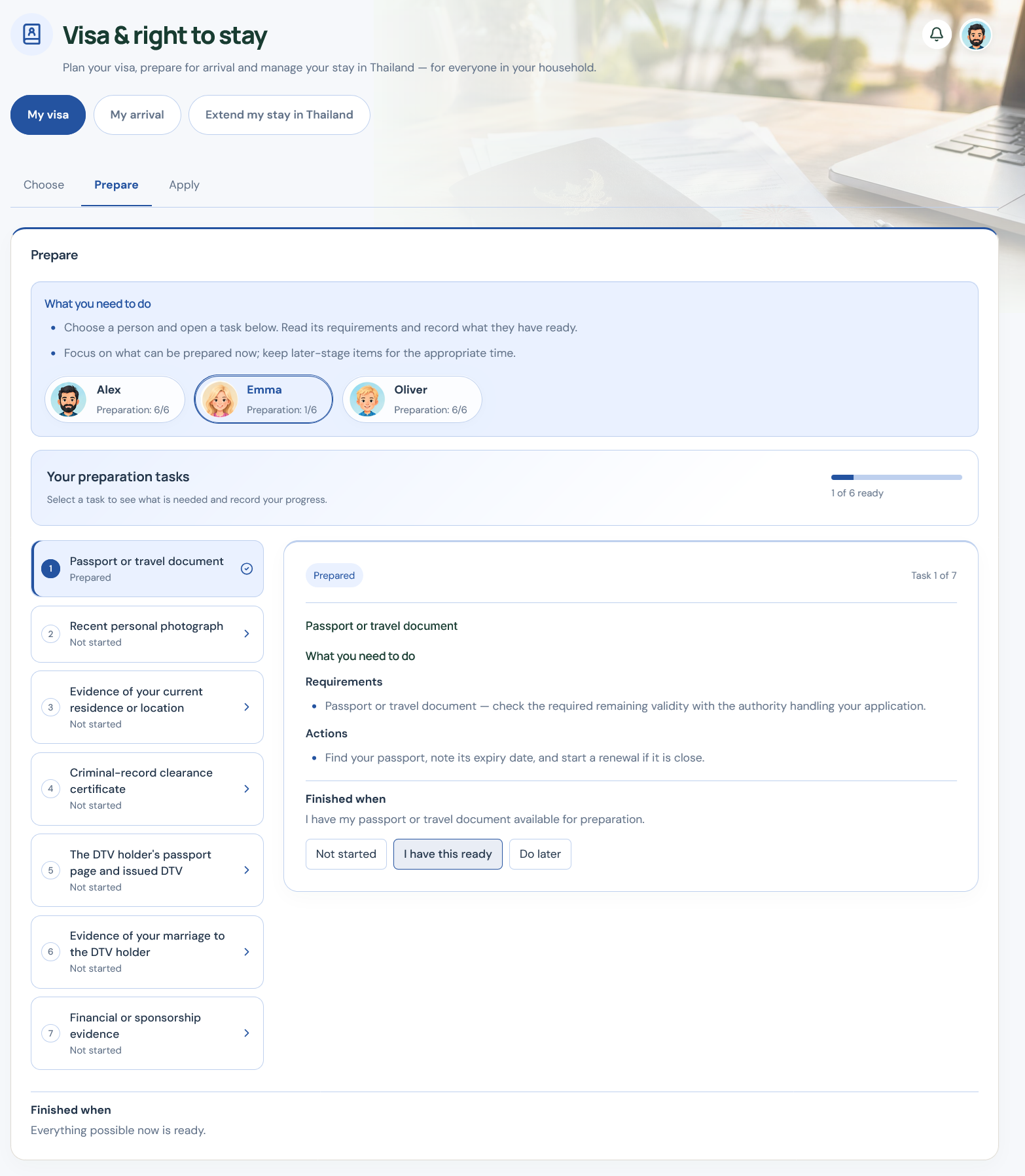The image size is (1025, 1176).
Task: Select Oliver's preparation card
Action: (x=412, y=399)
